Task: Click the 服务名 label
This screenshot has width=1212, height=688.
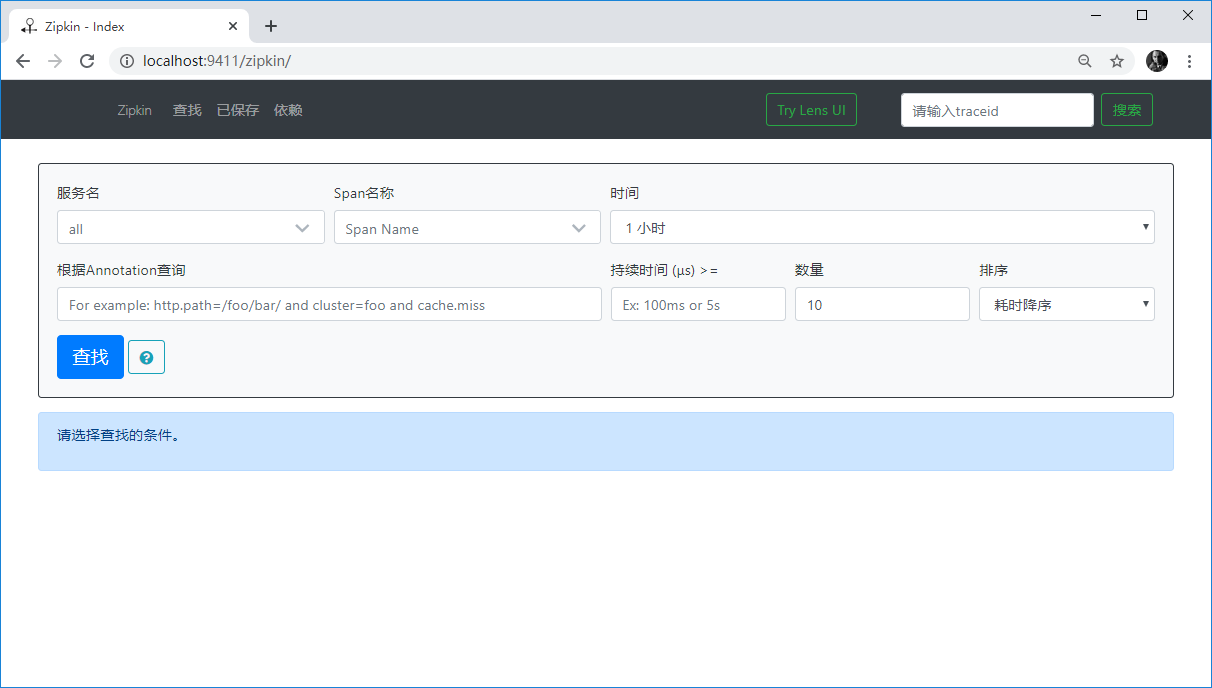Action: [x=78, y=193]
